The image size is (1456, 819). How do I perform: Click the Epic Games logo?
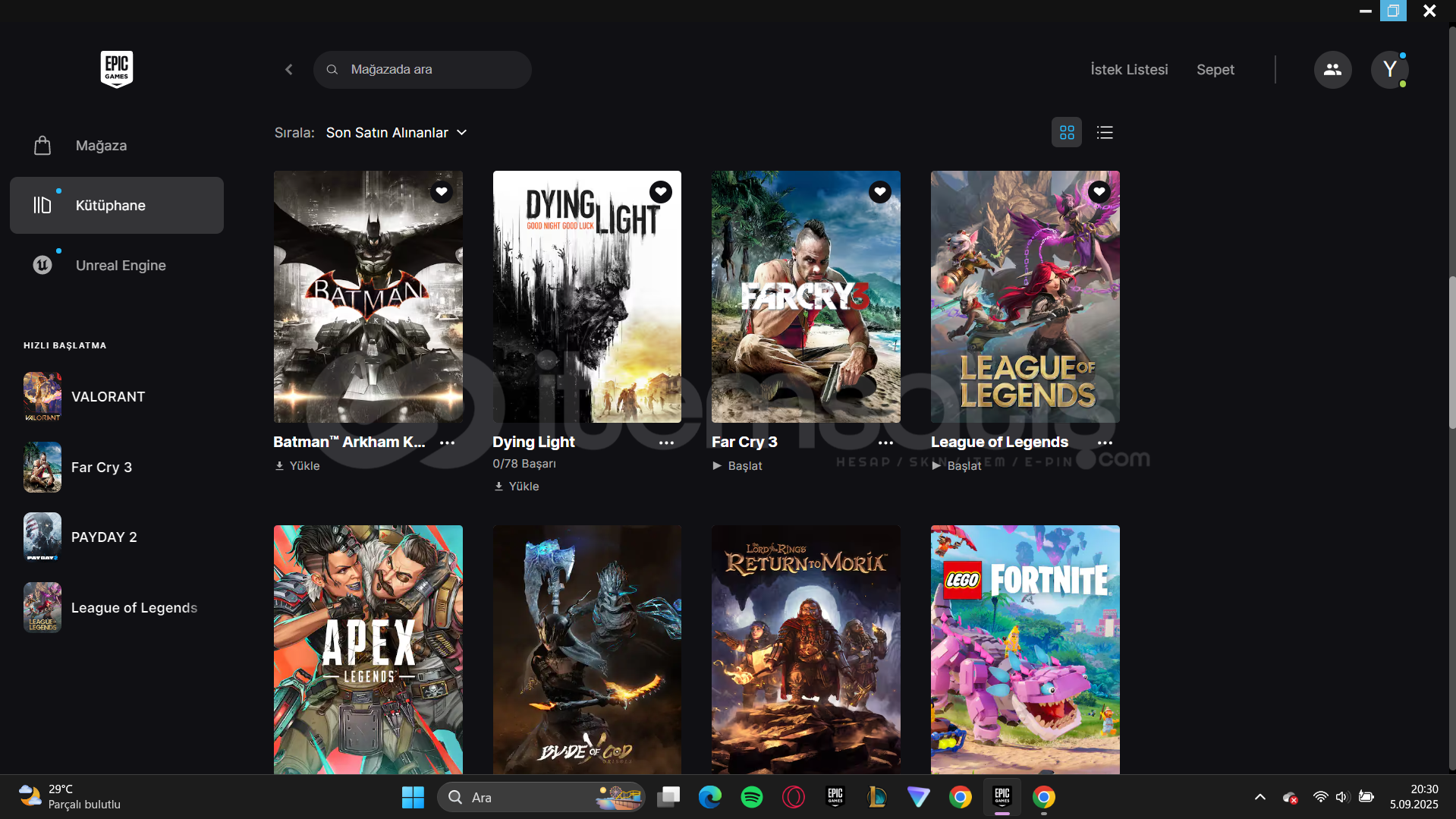coord(117,69)
